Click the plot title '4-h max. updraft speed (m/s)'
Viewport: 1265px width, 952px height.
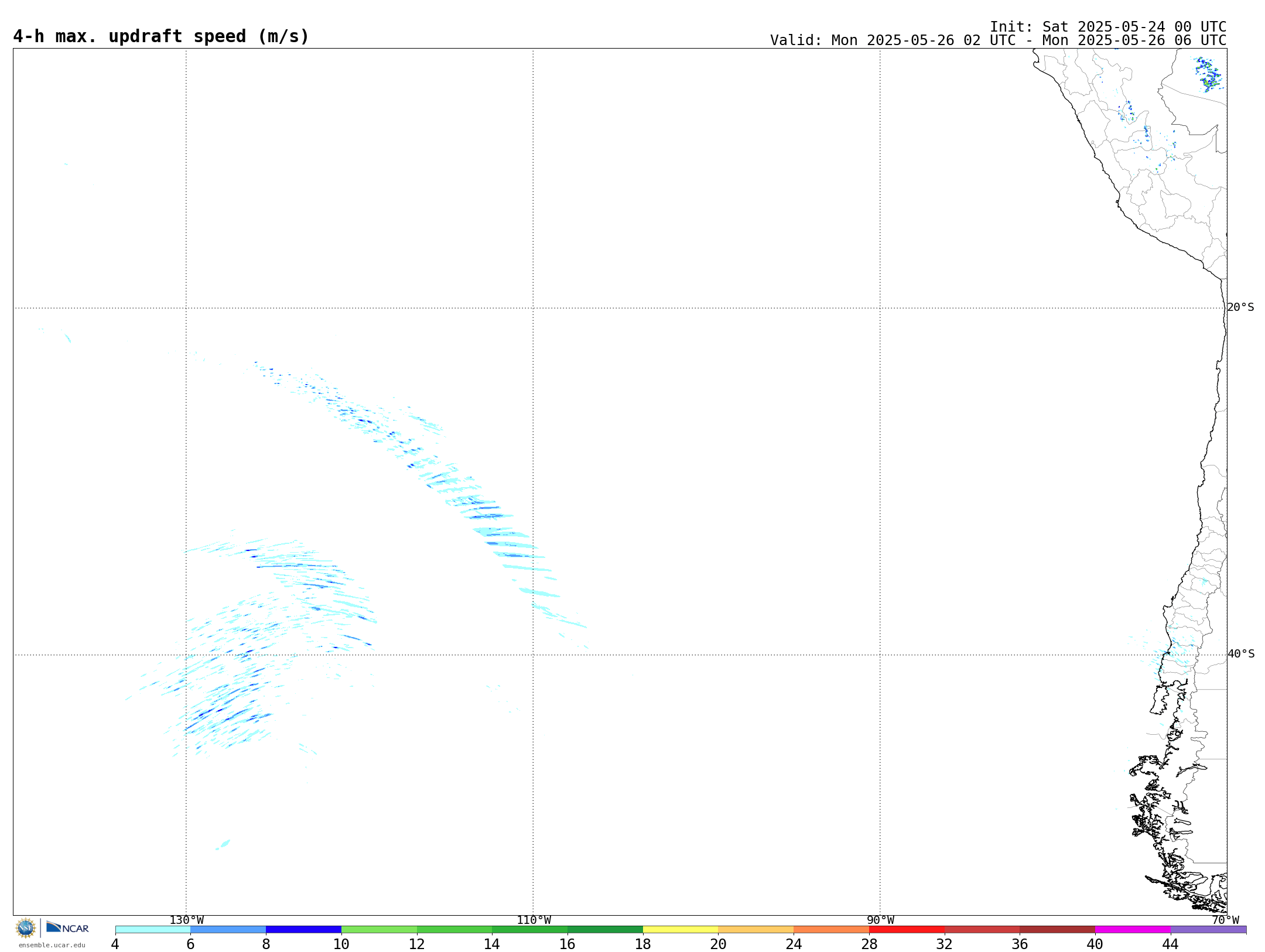pos(161,36)
